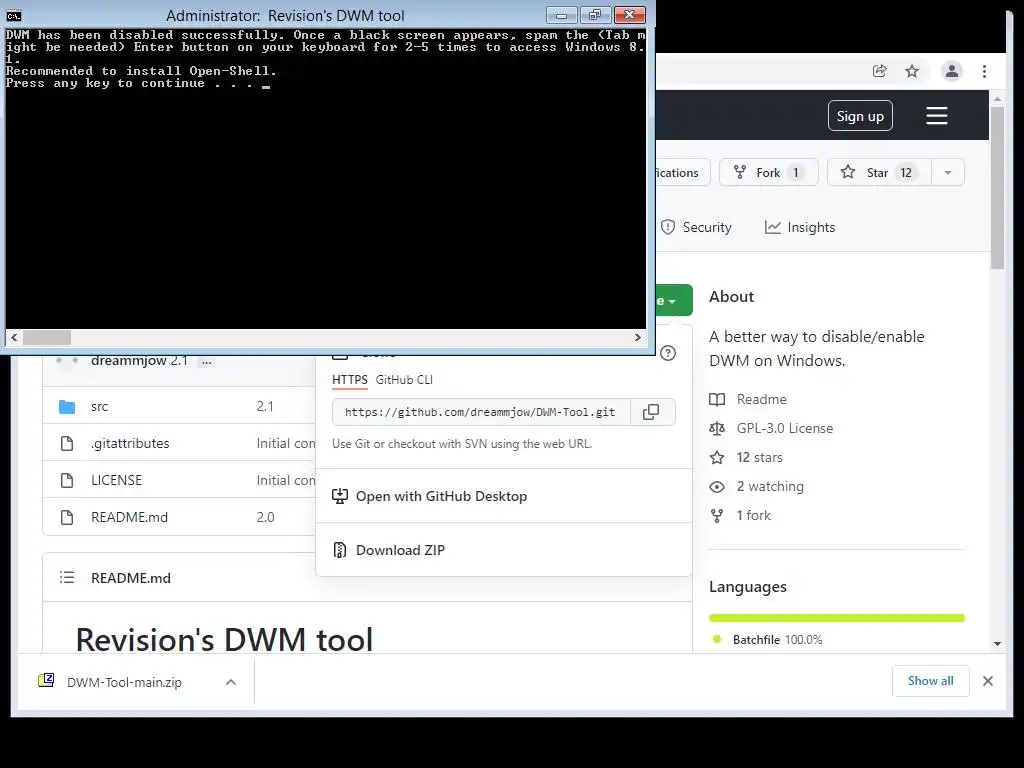This screenshot has width=1024, height=768.
Task: View the 1 fork link
Action: pos(754,515)
